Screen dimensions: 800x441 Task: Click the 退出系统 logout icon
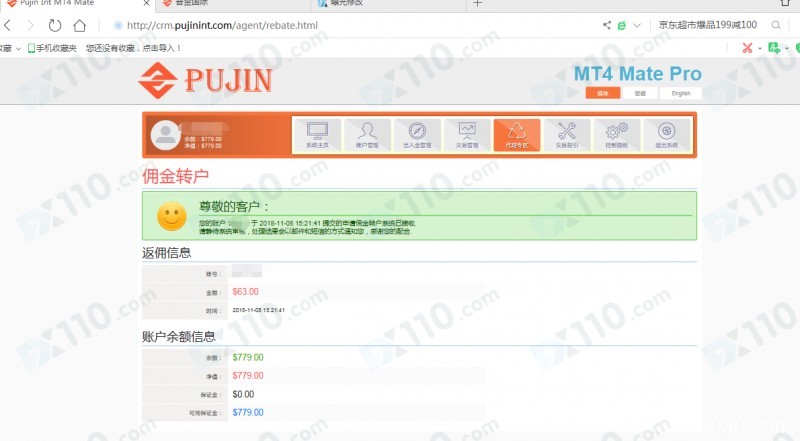(667, 135)
